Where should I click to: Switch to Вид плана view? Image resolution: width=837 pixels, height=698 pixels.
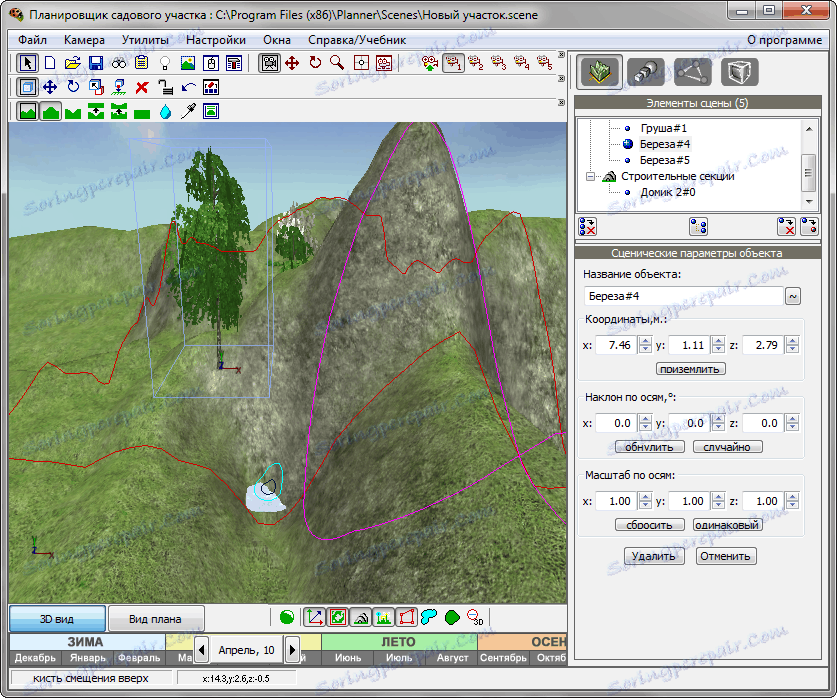click(x=156, y=619)
